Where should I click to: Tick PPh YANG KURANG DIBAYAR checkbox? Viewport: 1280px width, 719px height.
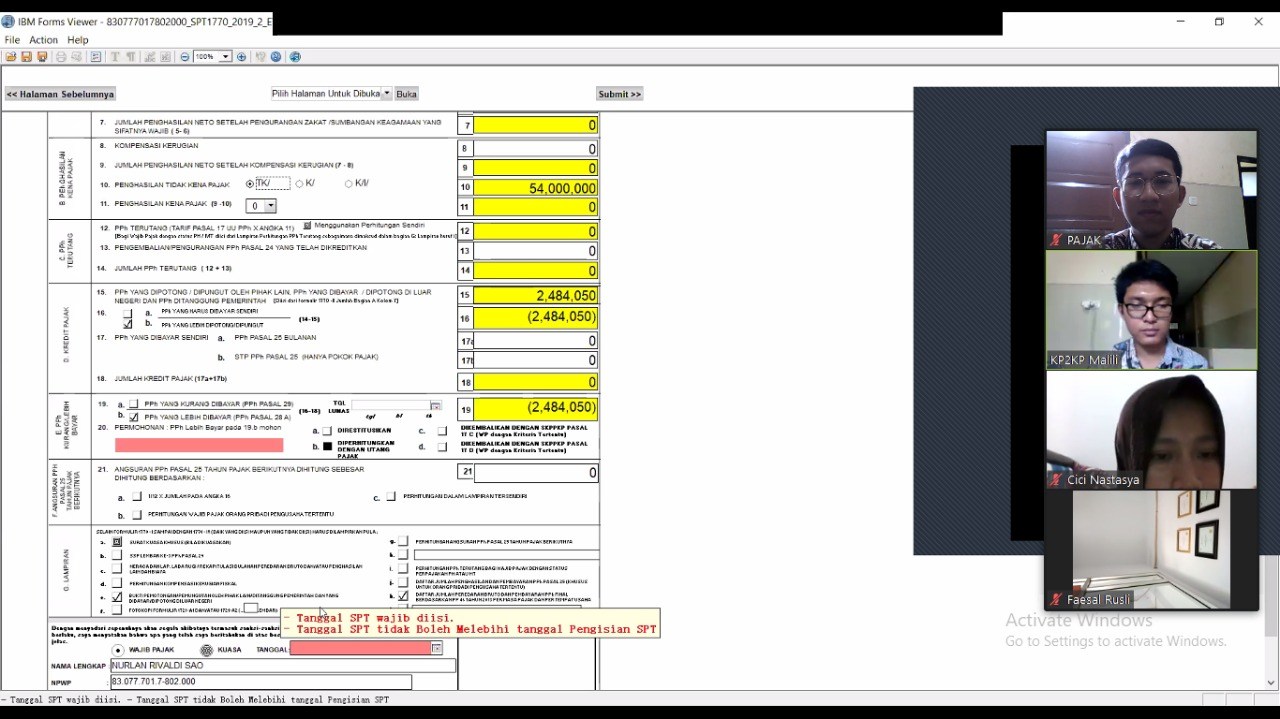pyautogui.click(x=134, y=404)
